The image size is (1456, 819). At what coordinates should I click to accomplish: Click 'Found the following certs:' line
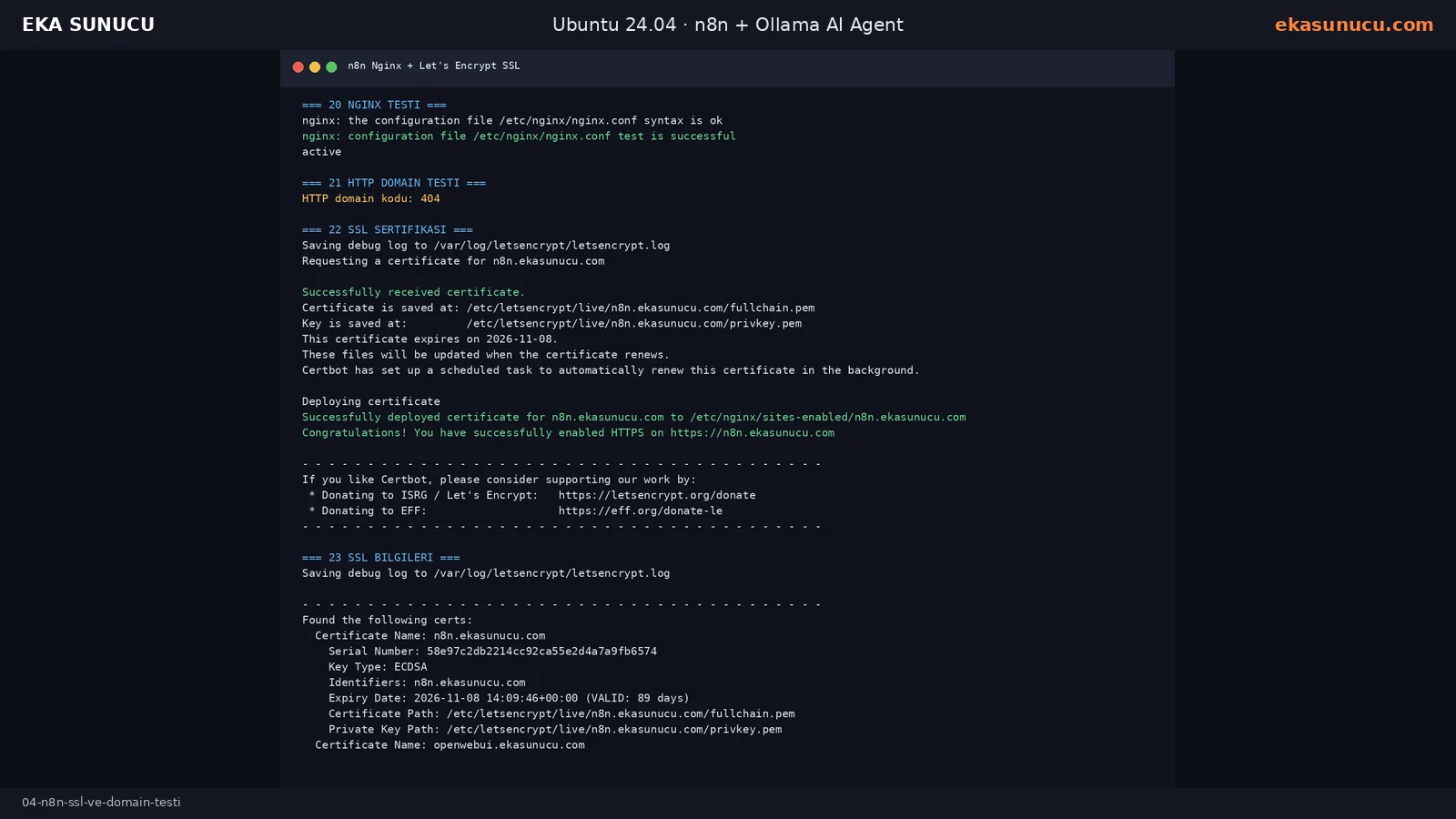[x=388, y=620]
